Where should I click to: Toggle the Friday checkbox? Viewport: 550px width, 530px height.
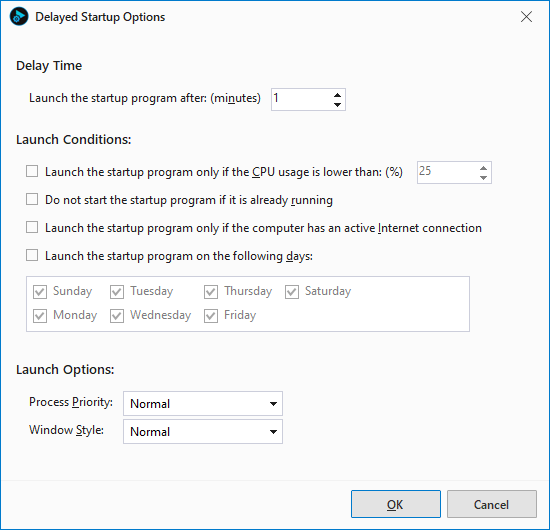pos(211,316)
